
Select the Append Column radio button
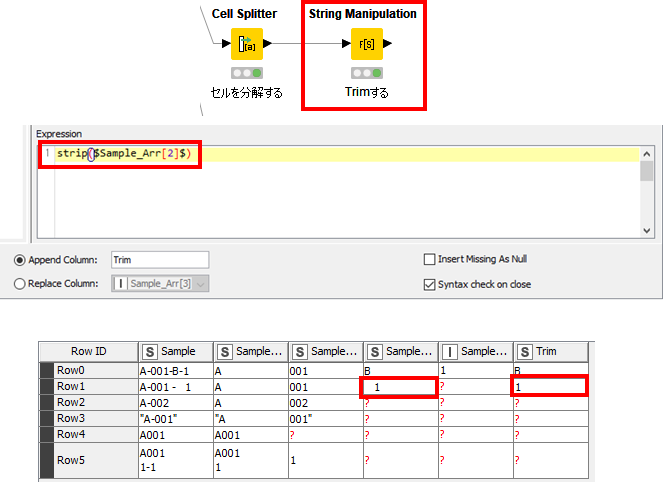(19, 260)
